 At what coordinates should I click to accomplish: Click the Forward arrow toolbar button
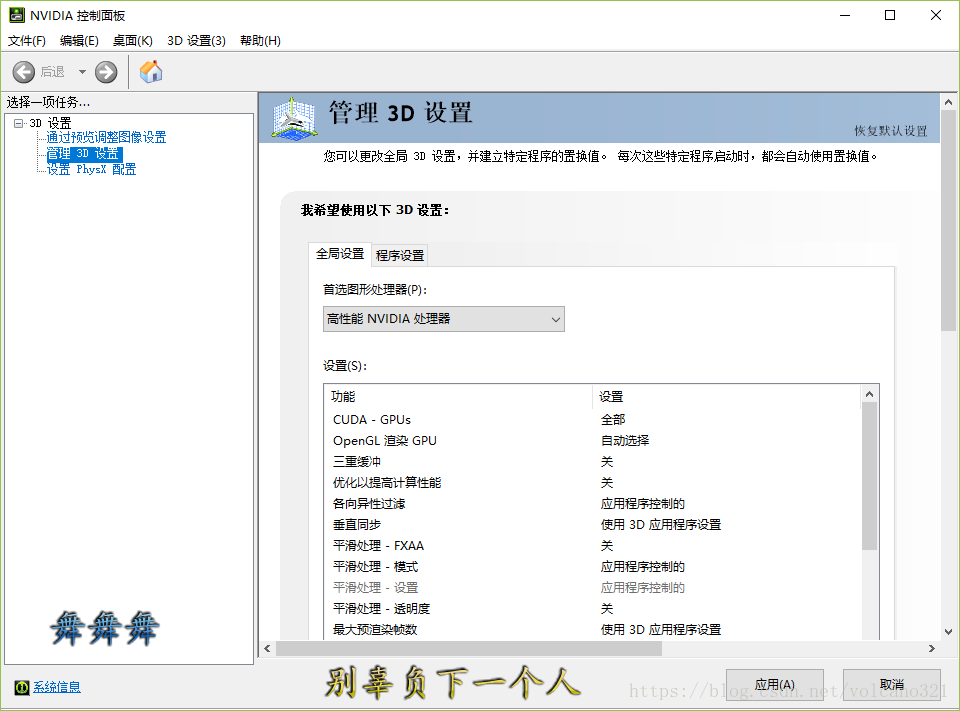[106, 72]
